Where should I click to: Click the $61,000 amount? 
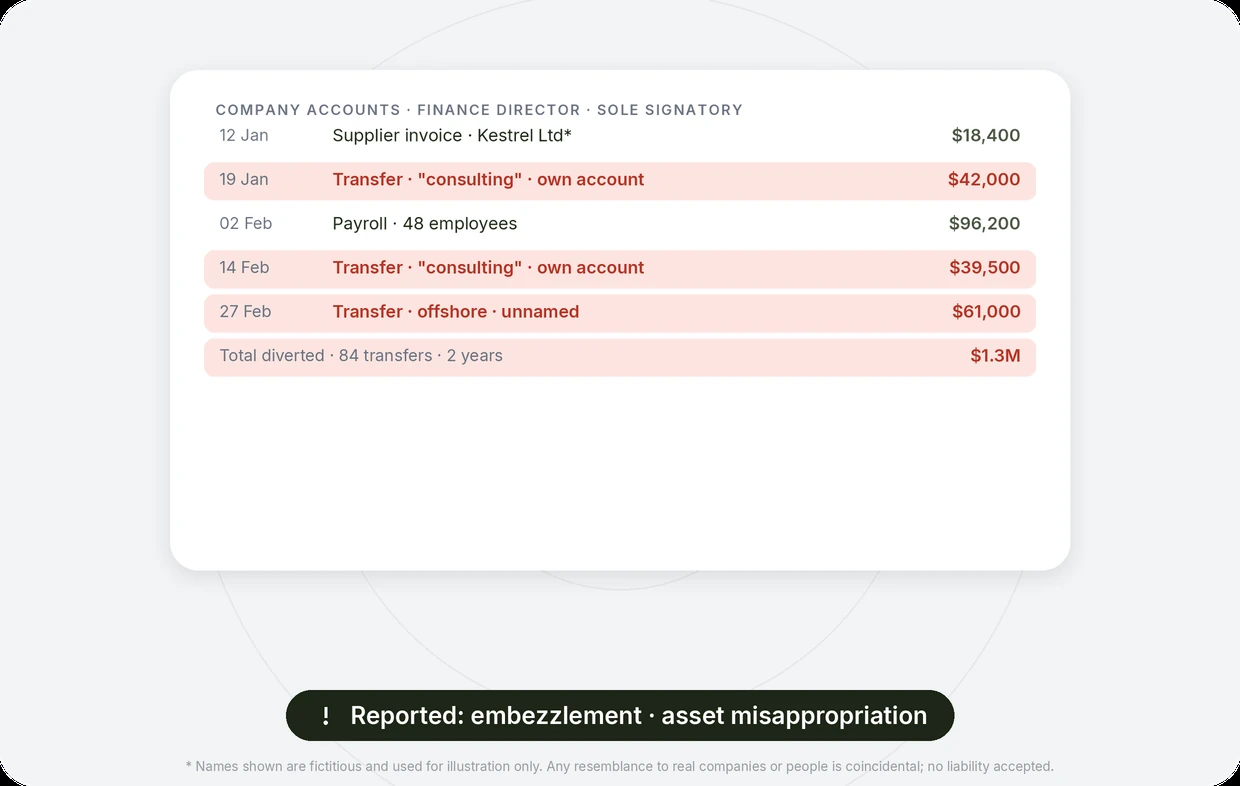pos(986,312)
